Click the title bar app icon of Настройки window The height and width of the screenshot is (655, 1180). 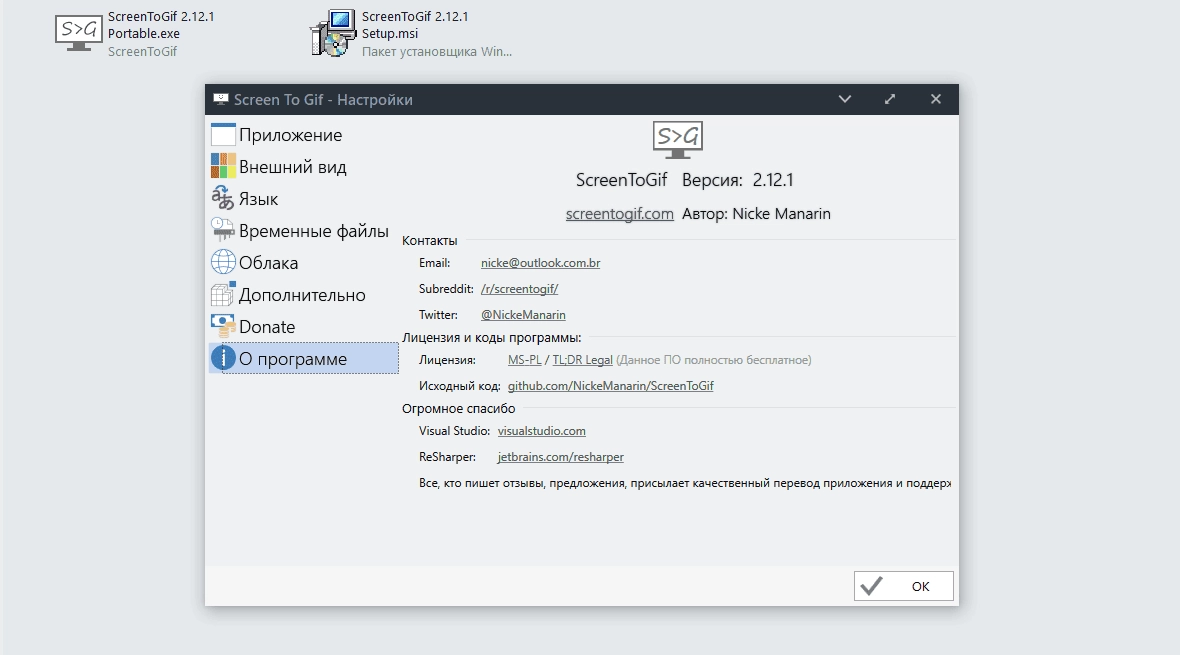tap(220, 99)
